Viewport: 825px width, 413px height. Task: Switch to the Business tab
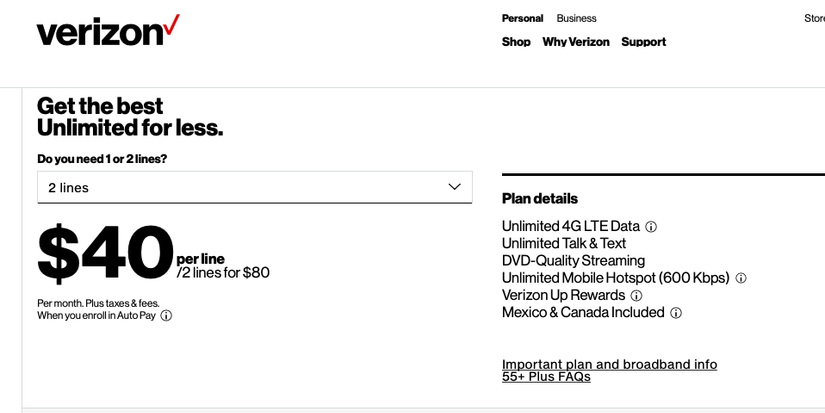pos(576,18)
